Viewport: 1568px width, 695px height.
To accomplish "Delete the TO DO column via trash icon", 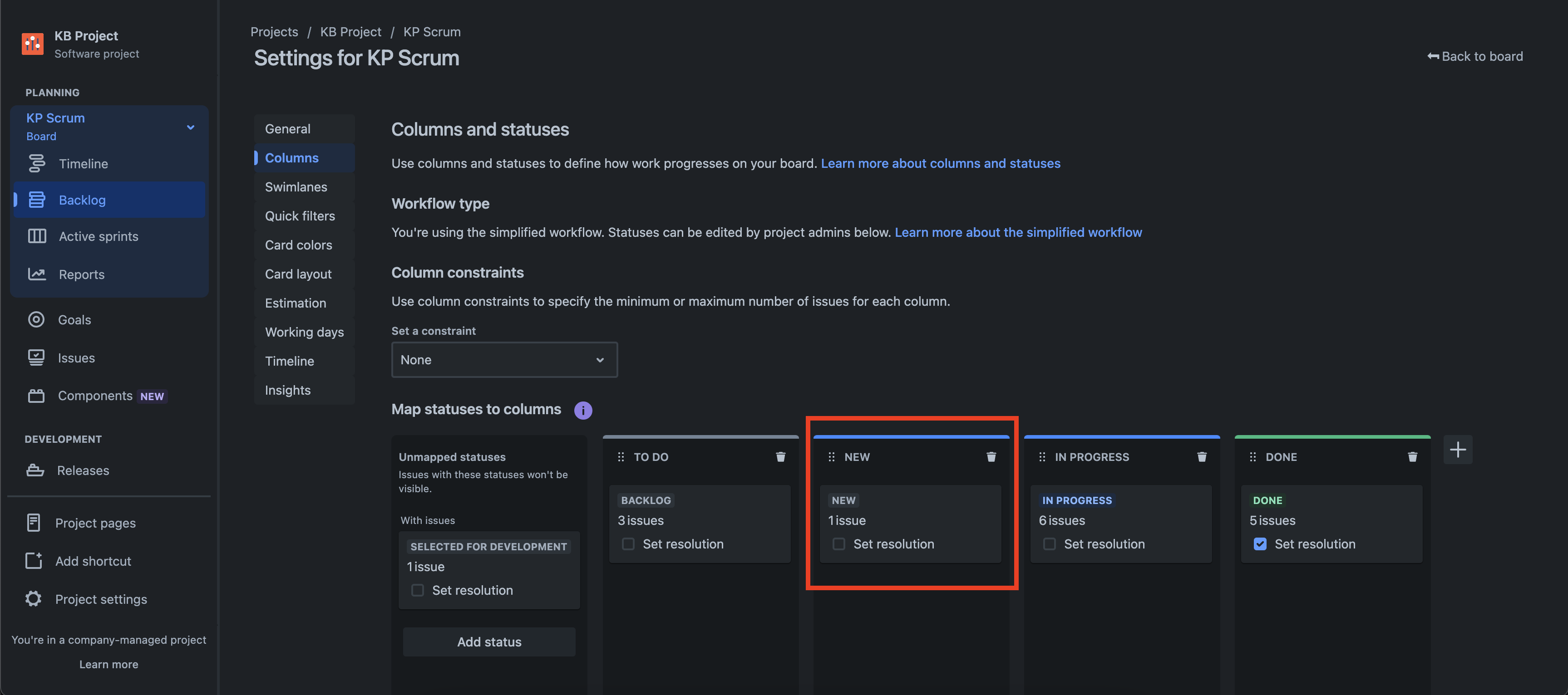I will click(x=780, y=457).
